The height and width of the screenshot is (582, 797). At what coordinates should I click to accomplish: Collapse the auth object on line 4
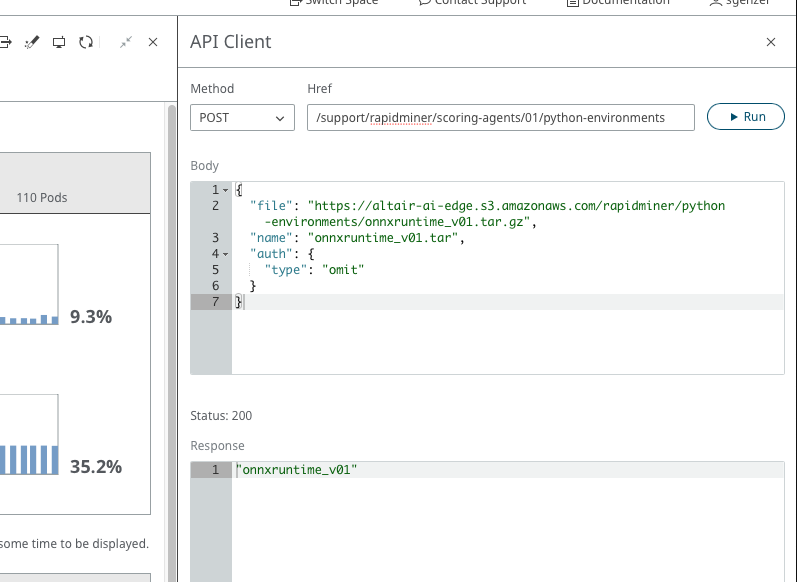pyautogui.click(x=225, y=254)
